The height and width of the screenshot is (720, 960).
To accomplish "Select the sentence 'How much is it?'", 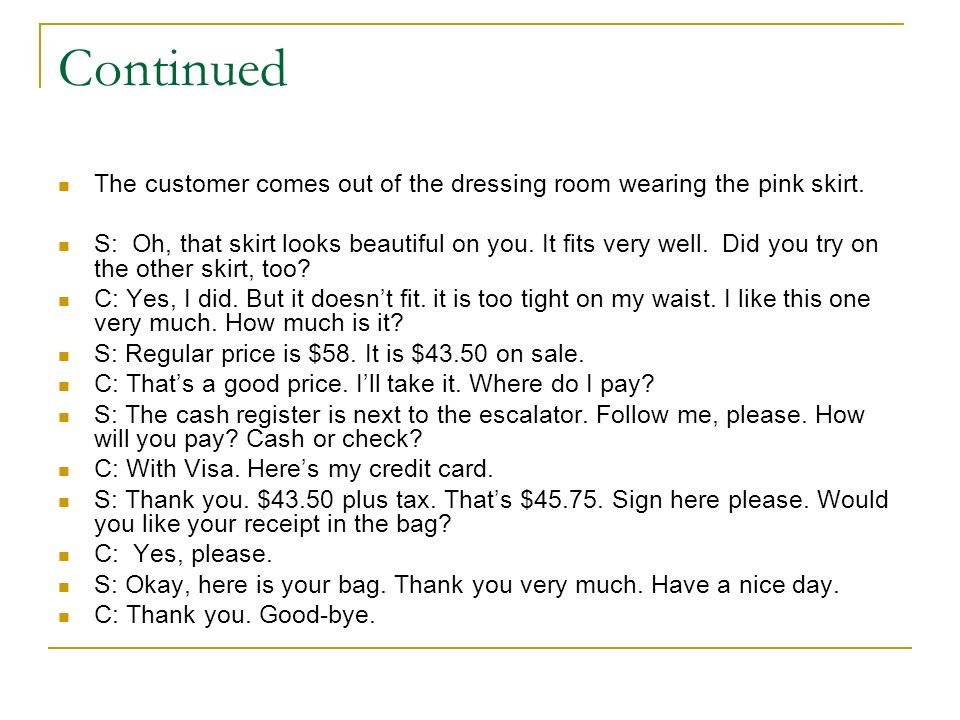I will pos(314,323).
